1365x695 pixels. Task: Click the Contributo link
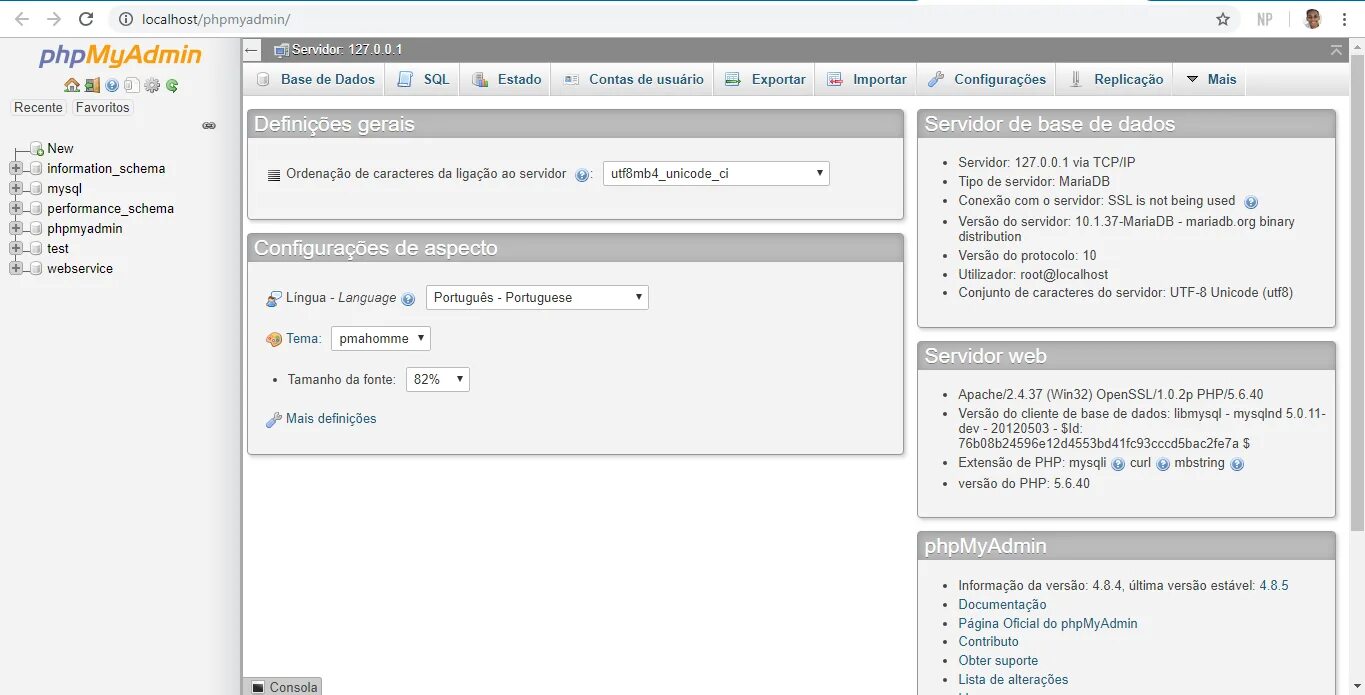tap(988, 641)
